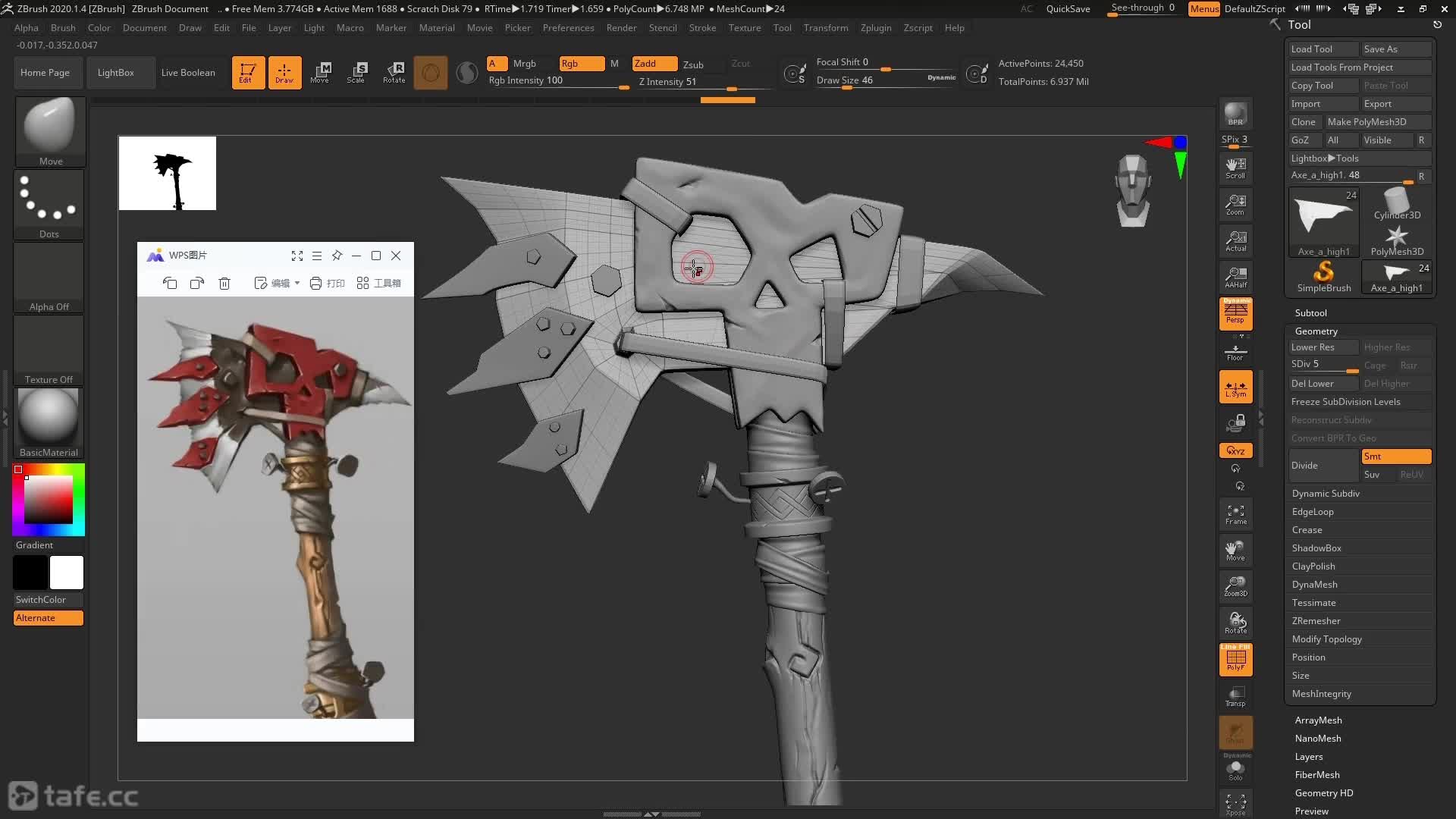Click Zoom3D navigation icon
Screen dimensions: 1456x819
point(1235,586)
